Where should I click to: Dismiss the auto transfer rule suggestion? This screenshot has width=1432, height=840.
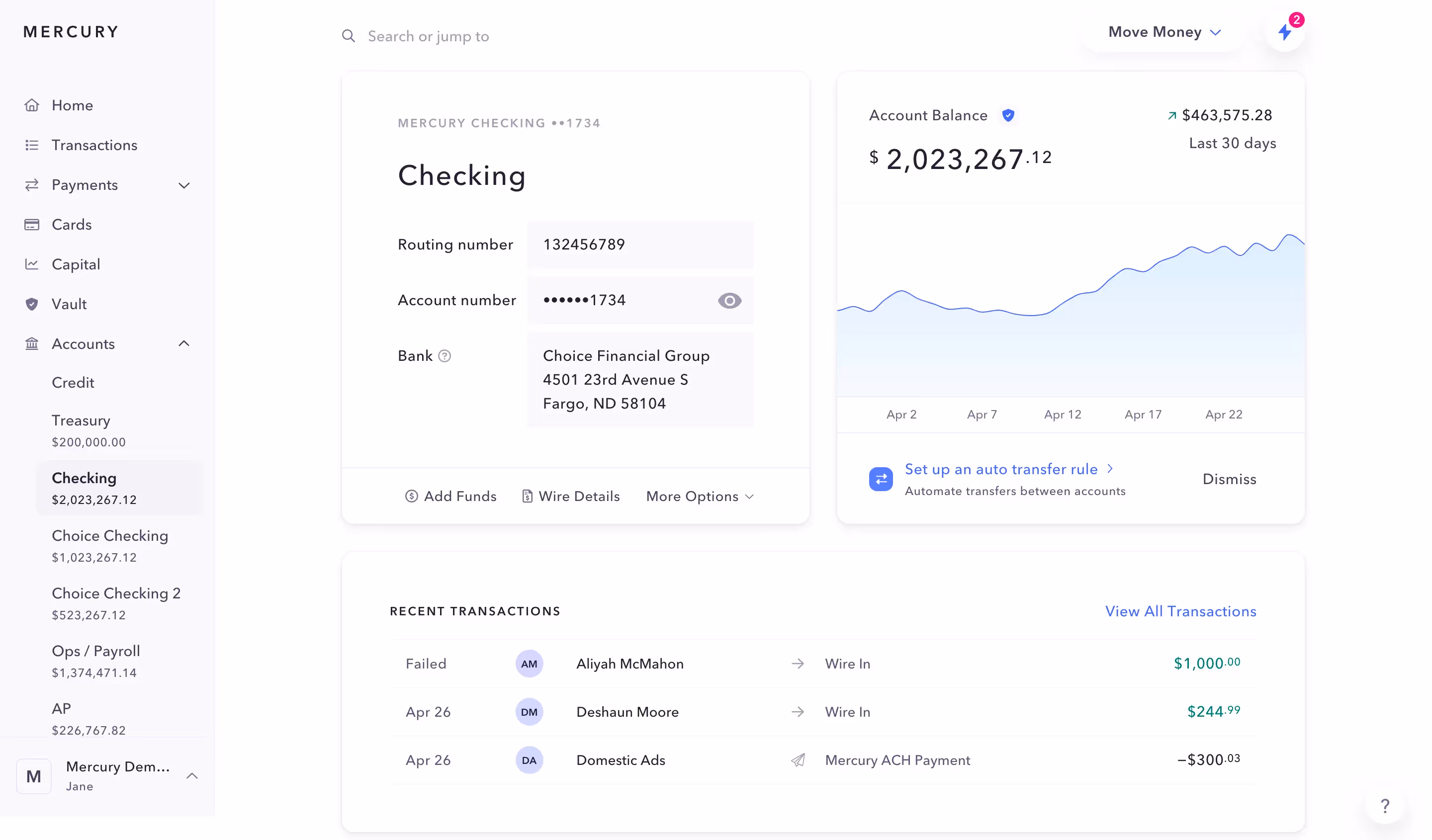pyautogui.click(x=1229, y=479)
